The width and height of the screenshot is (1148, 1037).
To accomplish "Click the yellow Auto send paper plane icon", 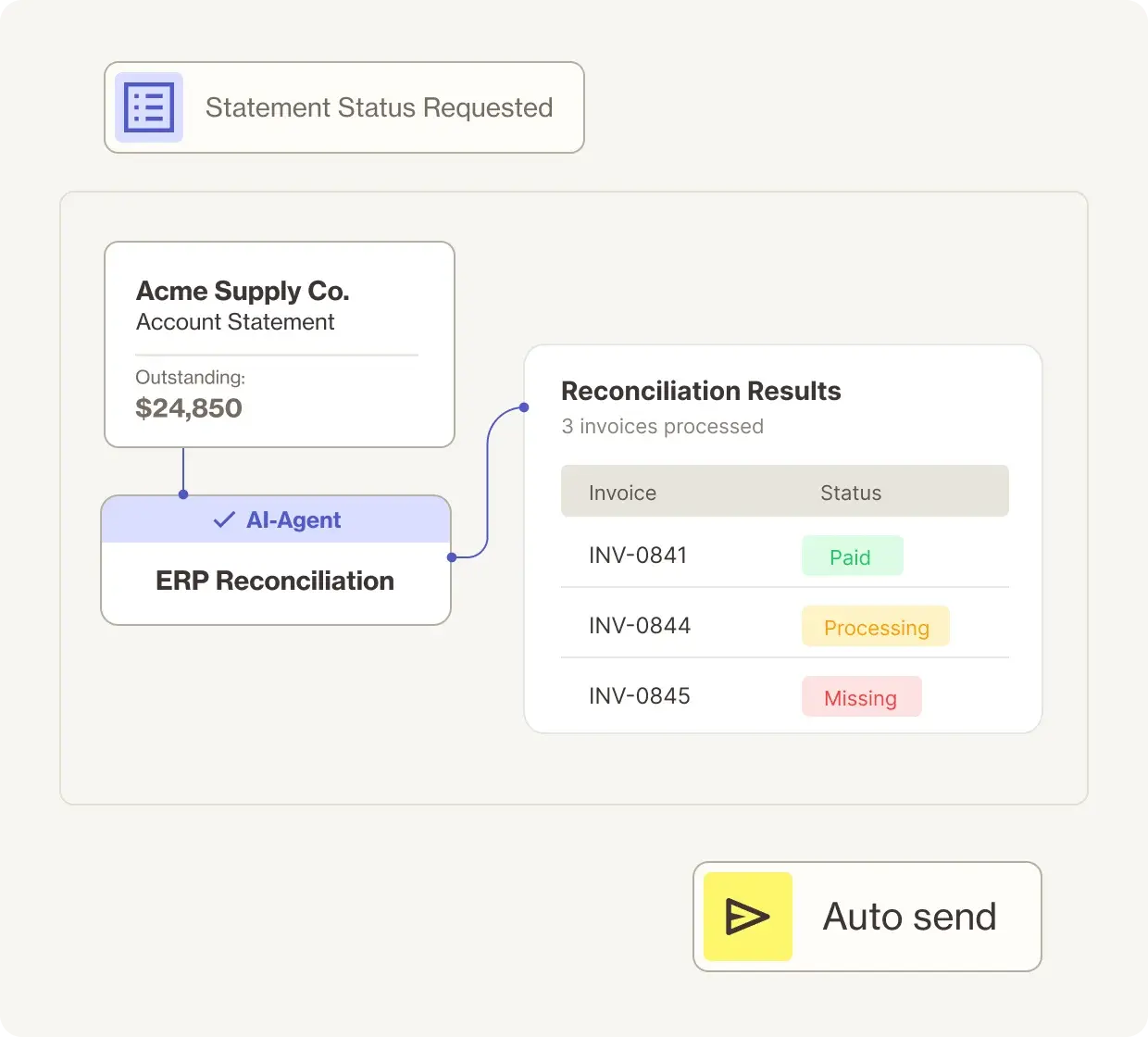I will point(746,917).
